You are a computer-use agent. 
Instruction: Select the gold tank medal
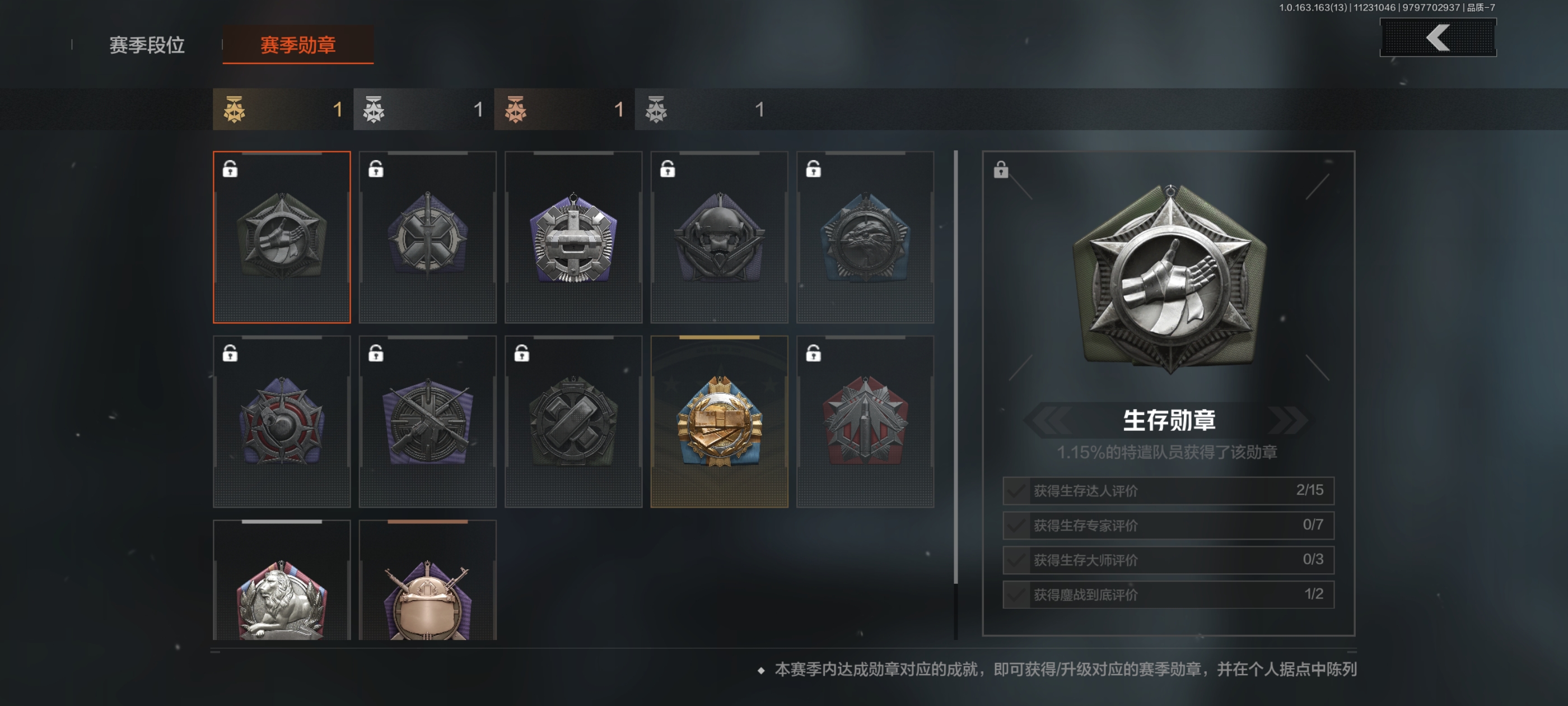719,421
